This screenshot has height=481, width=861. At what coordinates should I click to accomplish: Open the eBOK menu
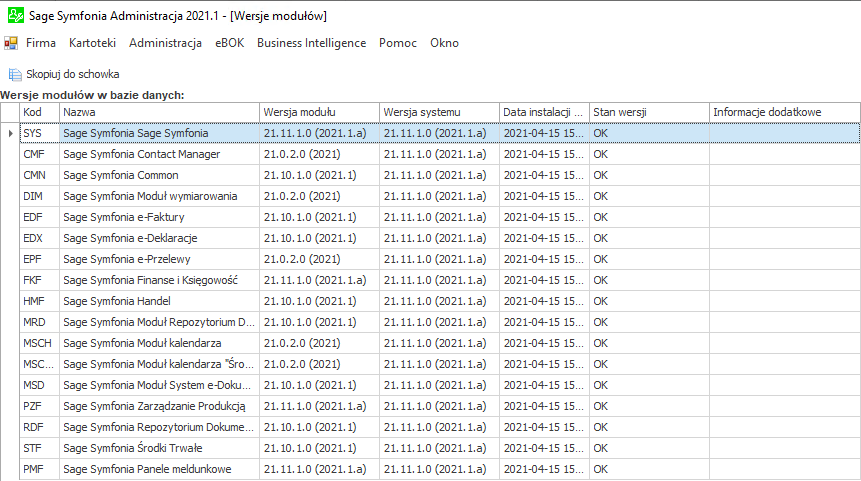[229, 43]
